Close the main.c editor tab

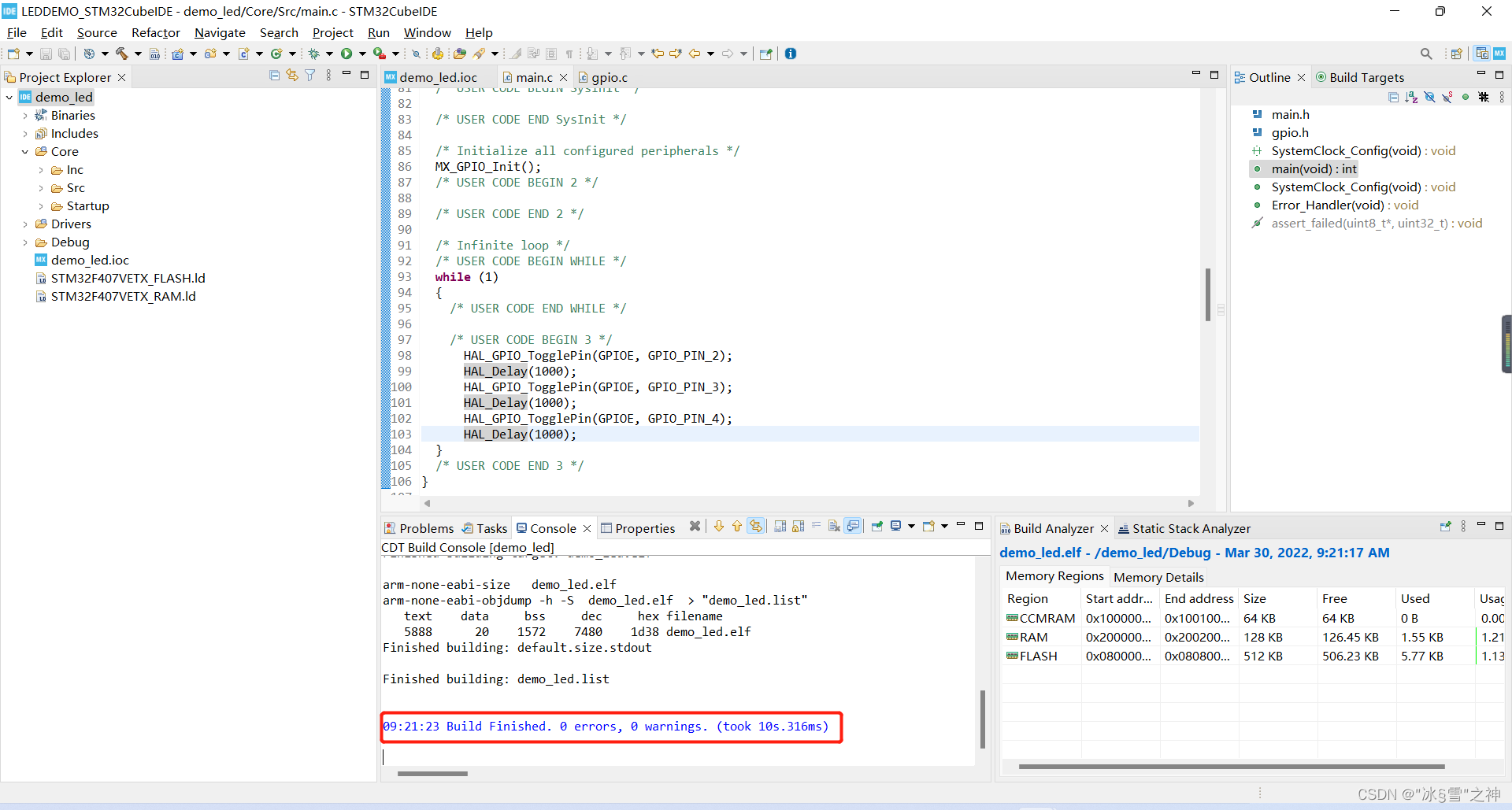[x=563, y=77]
